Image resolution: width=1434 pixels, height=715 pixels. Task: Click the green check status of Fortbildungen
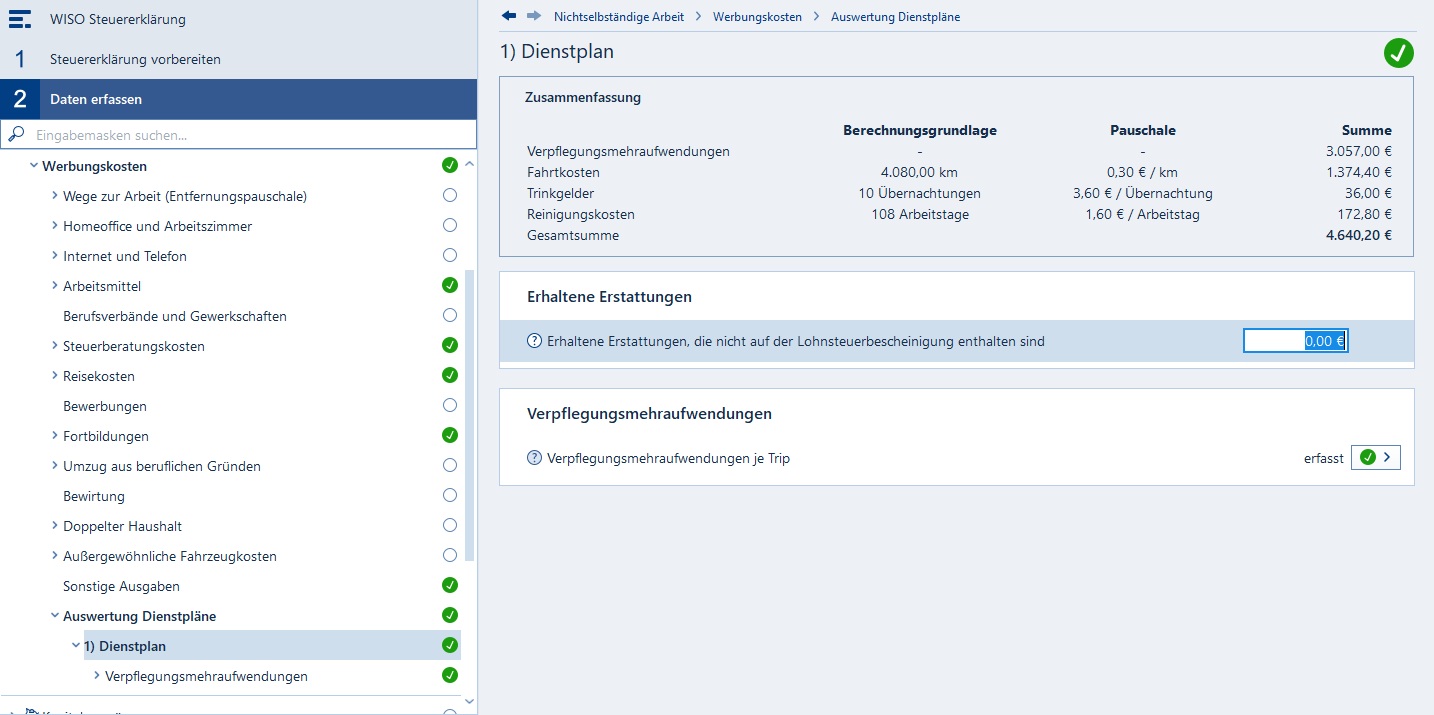coord(450,435)
